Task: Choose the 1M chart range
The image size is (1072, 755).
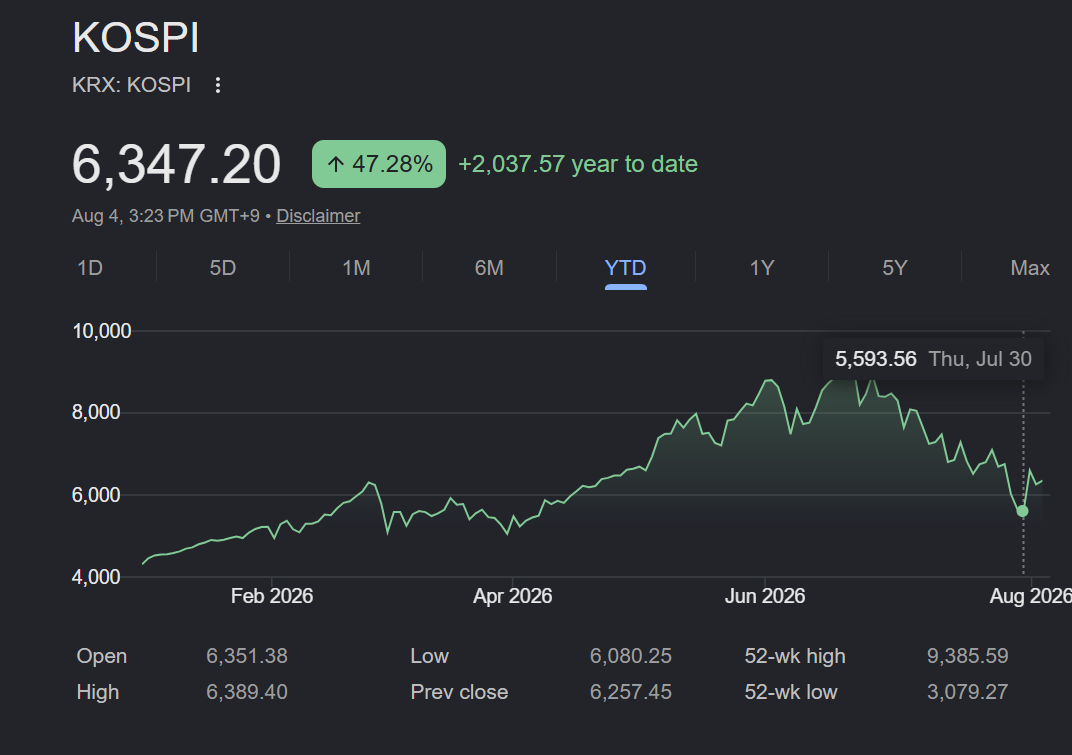Action: pyautogui.click(x=356, y=267)
